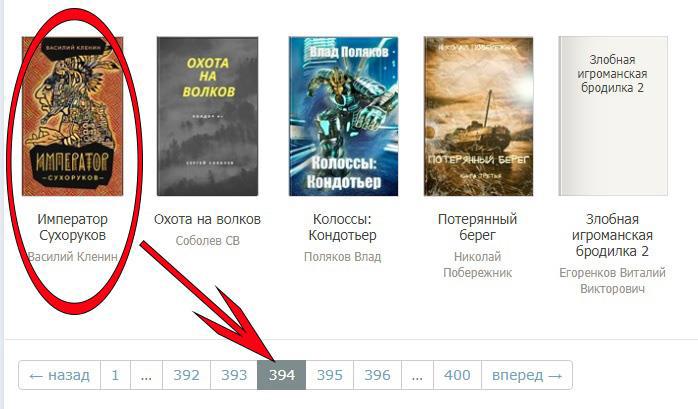Click the Охота на волков title link
This screenshot has height=409, width=698.
point(207,219)
